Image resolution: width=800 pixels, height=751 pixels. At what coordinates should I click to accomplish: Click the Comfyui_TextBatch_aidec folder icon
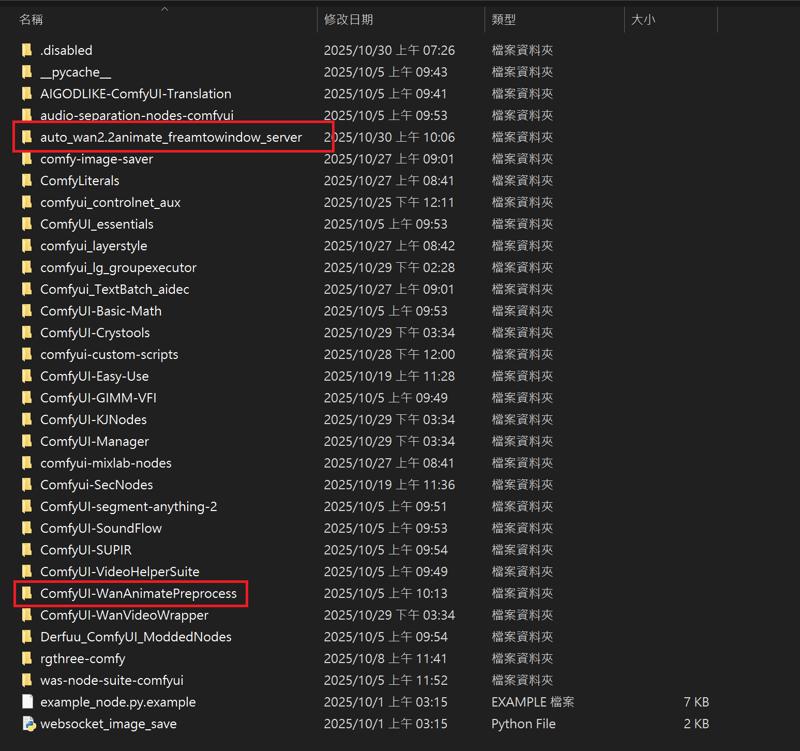(x=27, y=289)
